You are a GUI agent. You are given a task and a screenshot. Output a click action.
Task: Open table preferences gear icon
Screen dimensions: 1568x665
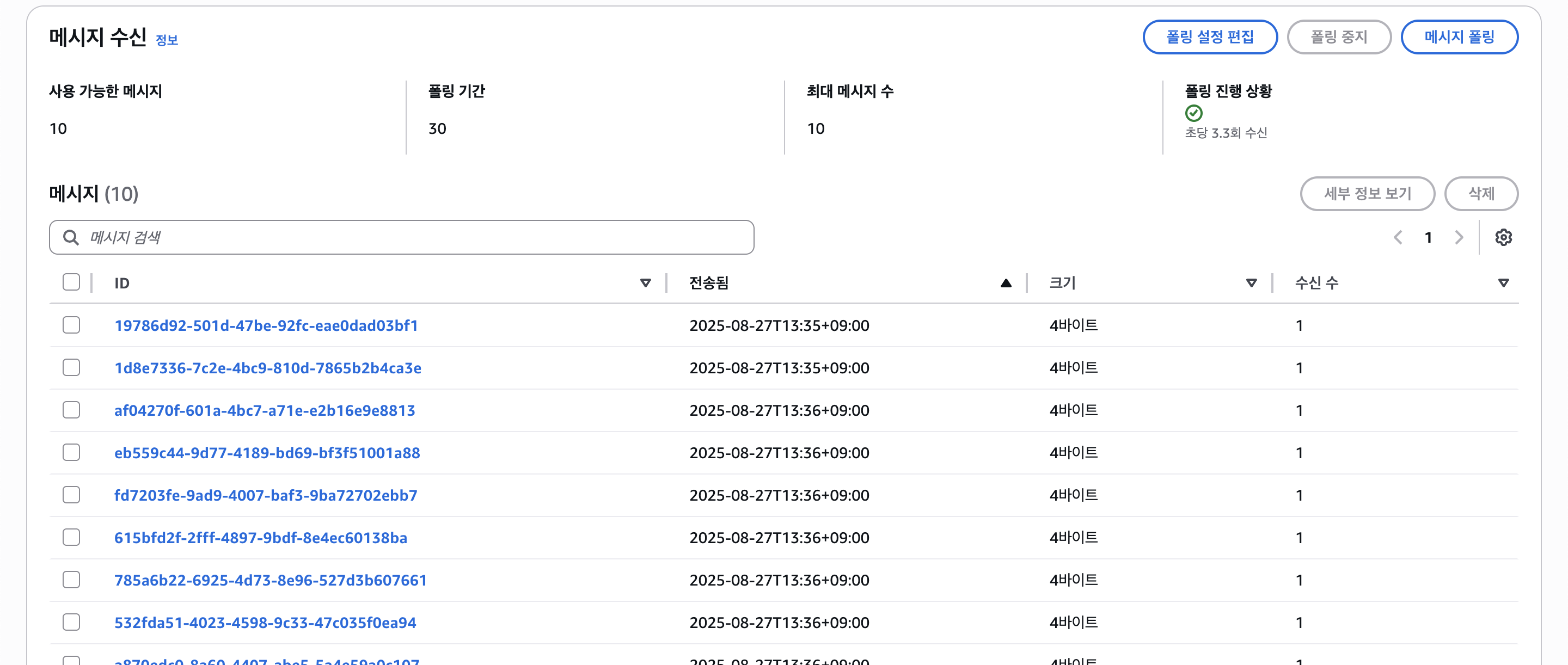pyautogui.click(x=1503, y=237)
